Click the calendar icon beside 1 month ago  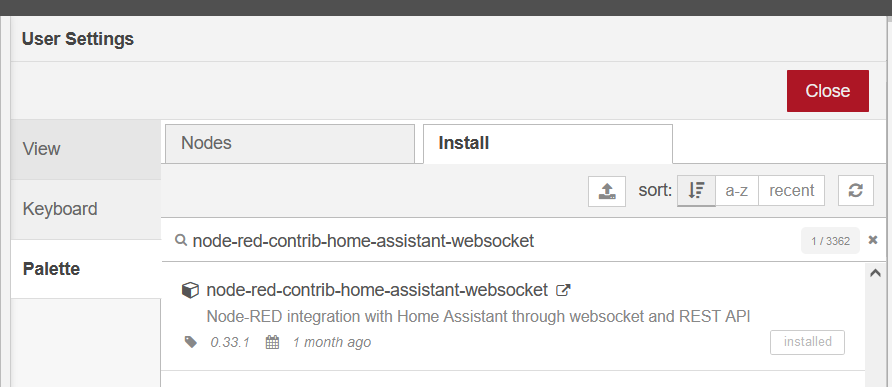(272, 342)
